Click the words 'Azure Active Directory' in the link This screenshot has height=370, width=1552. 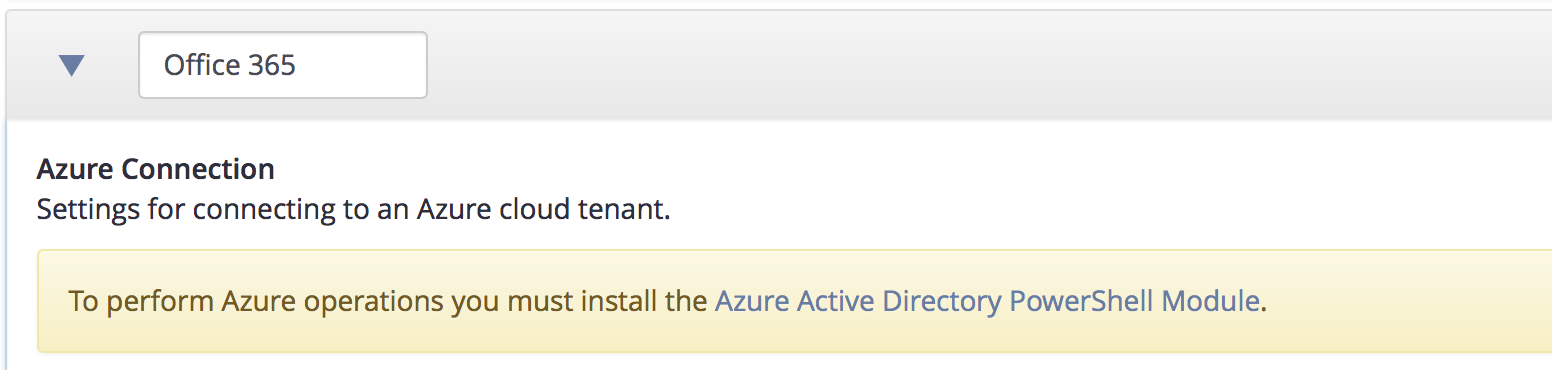point(858,301)
